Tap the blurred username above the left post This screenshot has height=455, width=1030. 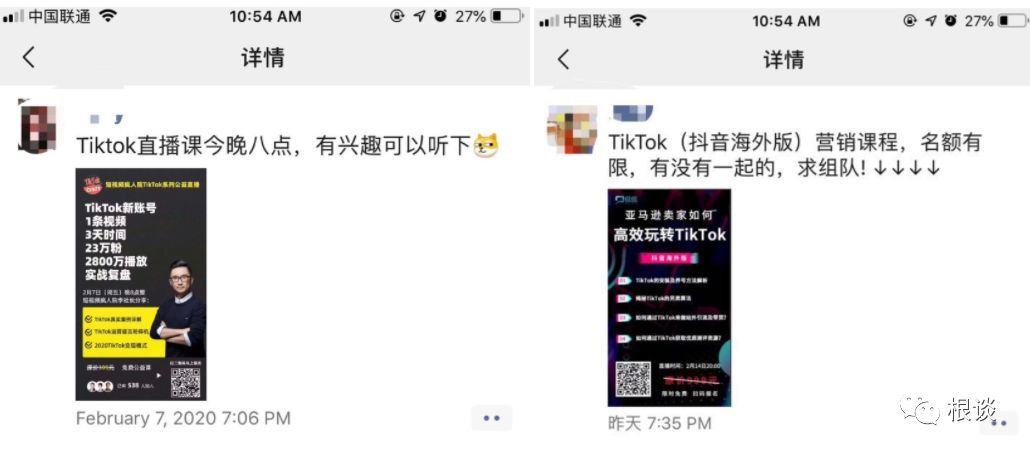[106, 119]
